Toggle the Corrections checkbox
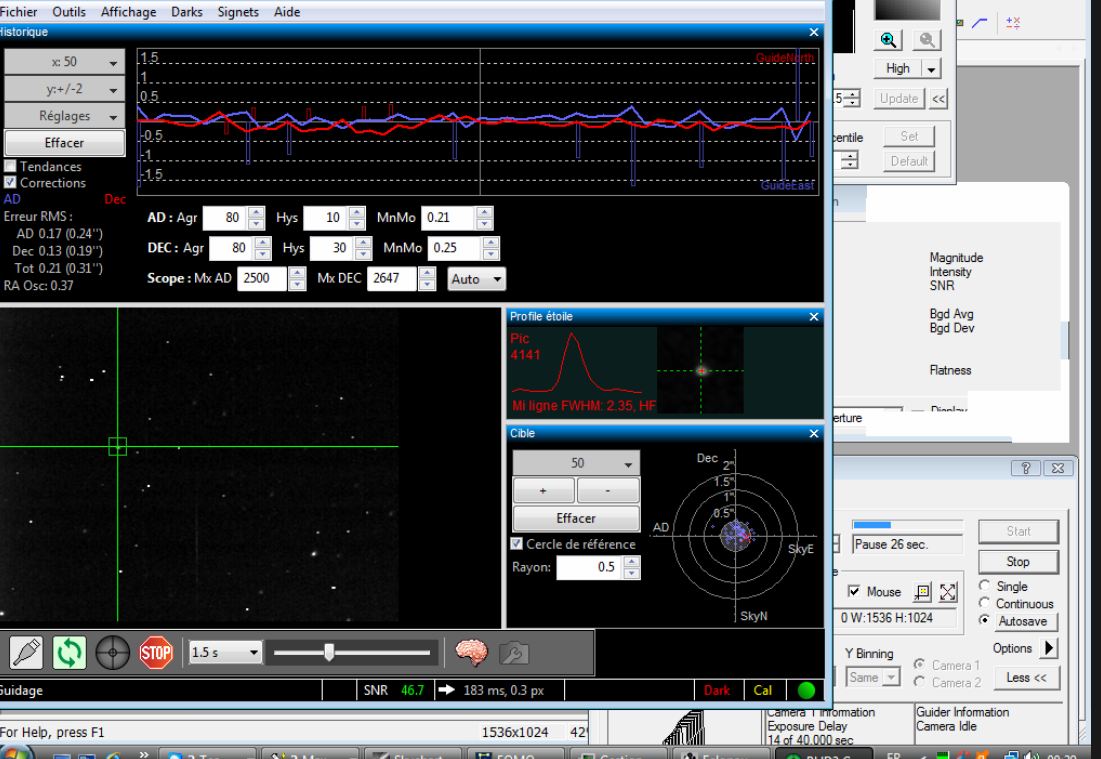The height and width of the screenshot is (759, 1101). (10, 183)
